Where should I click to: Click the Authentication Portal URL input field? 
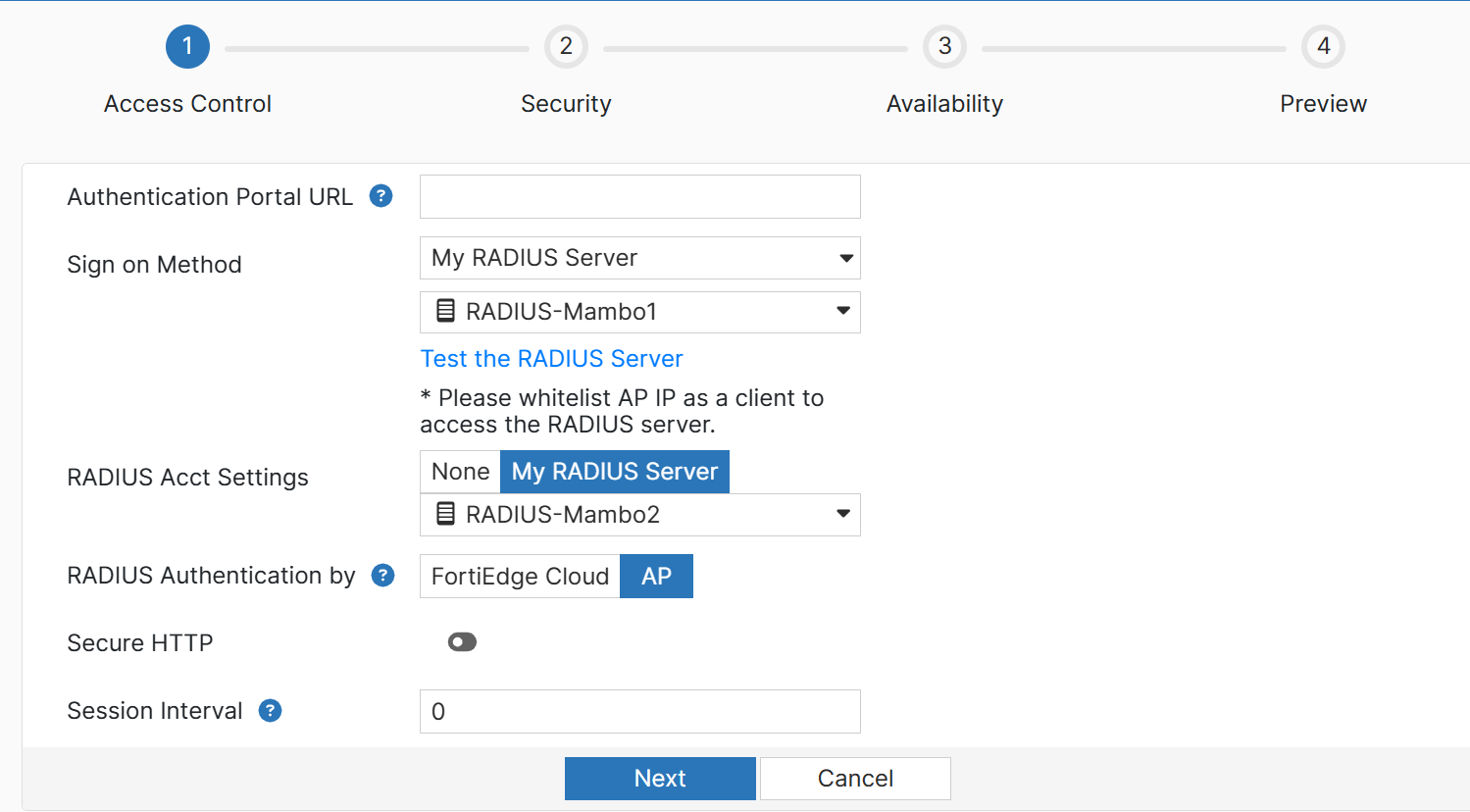pos(639,197)
